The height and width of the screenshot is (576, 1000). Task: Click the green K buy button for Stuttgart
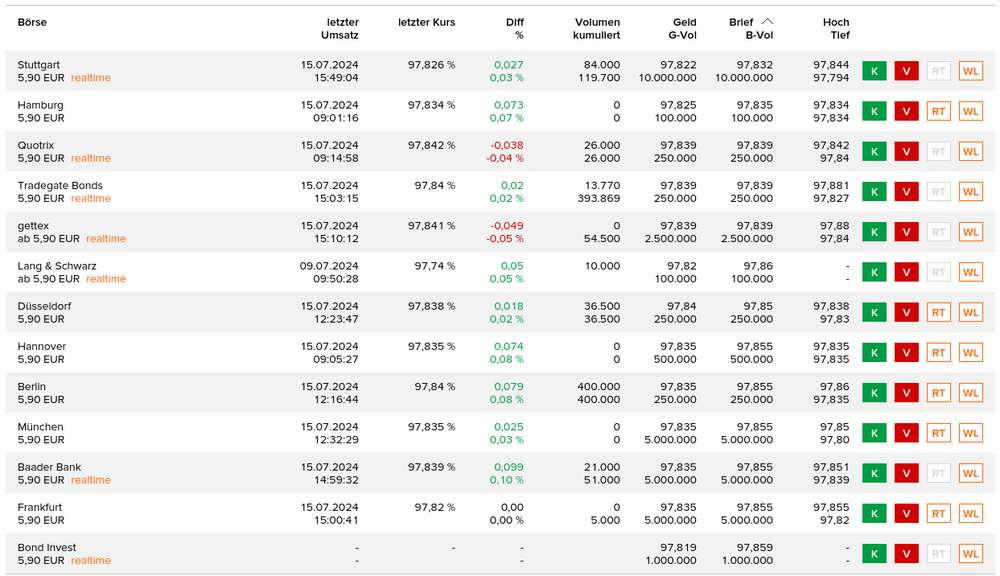click(x=874, y=71)
